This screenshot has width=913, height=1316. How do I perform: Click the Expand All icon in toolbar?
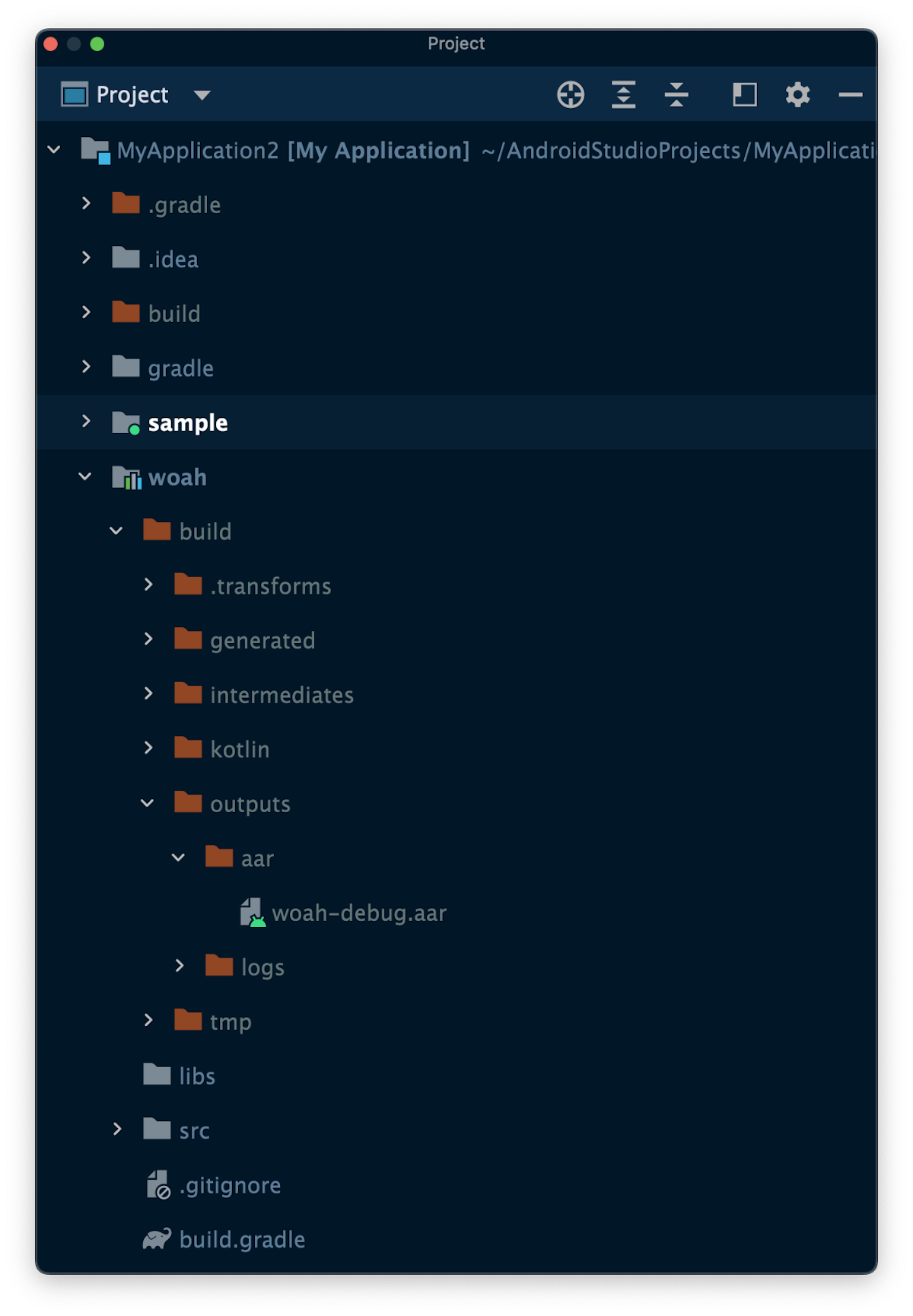623,94
